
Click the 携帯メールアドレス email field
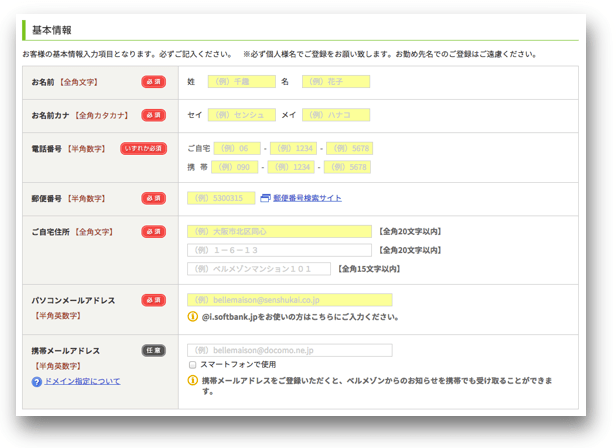(x=290, y=350)
